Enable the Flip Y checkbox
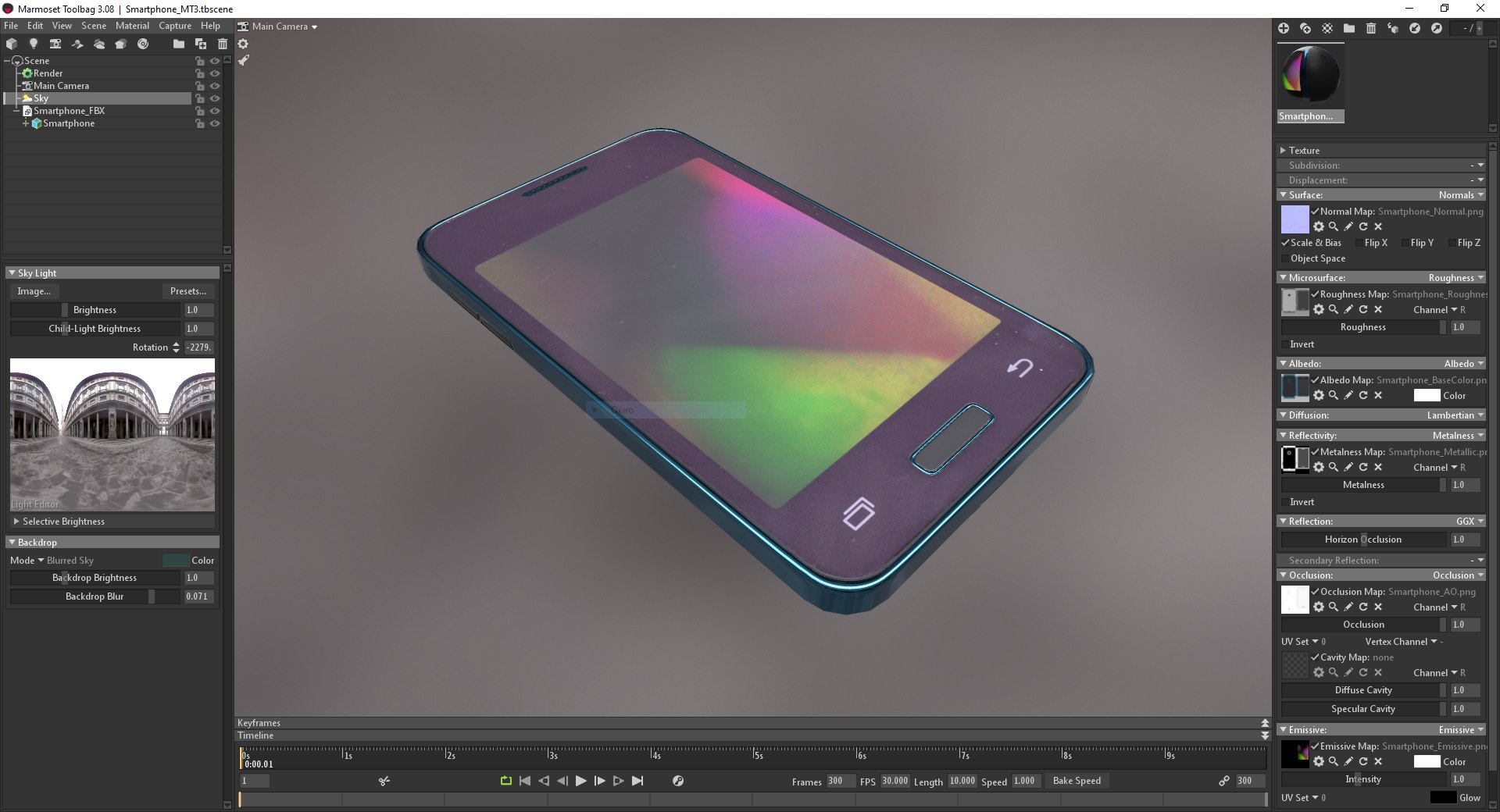 coord(1406,243)
